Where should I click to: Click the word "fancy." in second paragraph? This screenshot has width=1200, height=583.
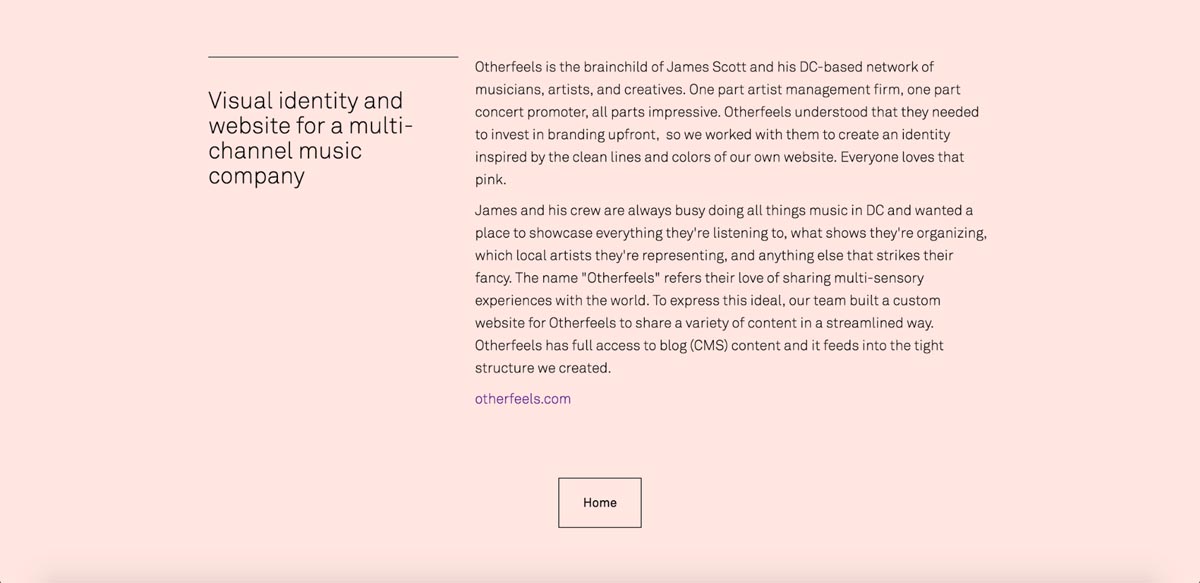pyautogui.click(x=492, y=278)
